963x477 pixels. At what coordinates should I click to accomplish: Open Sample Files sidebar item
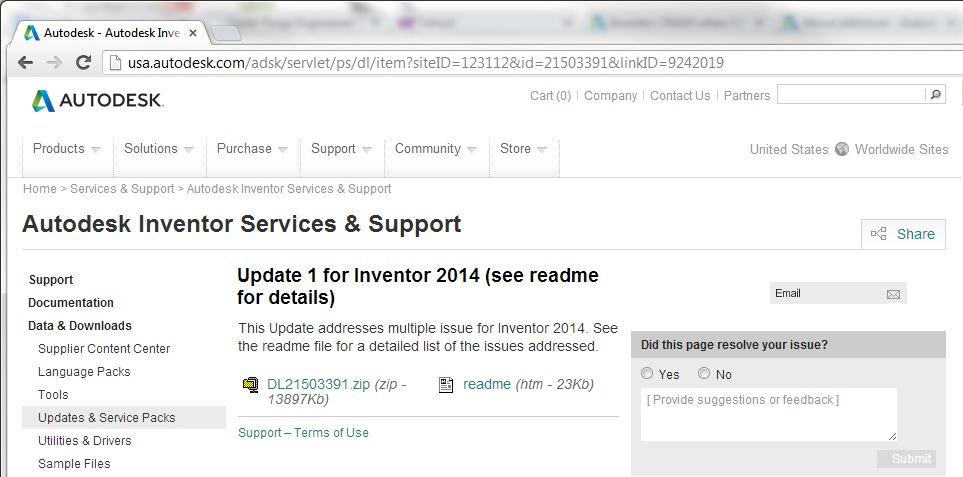74,464
